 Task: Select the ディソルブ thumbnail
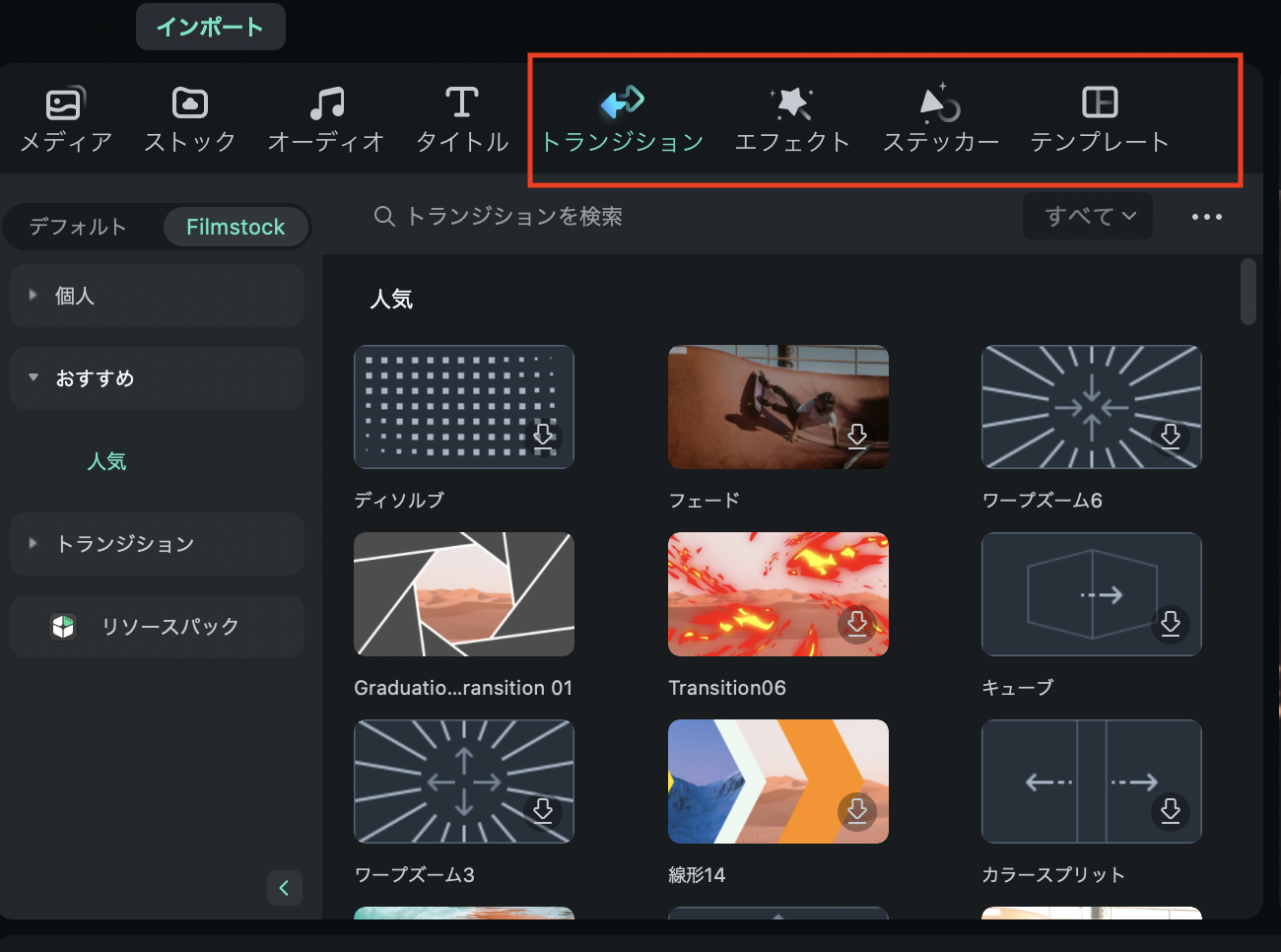[x=464, y=407]
